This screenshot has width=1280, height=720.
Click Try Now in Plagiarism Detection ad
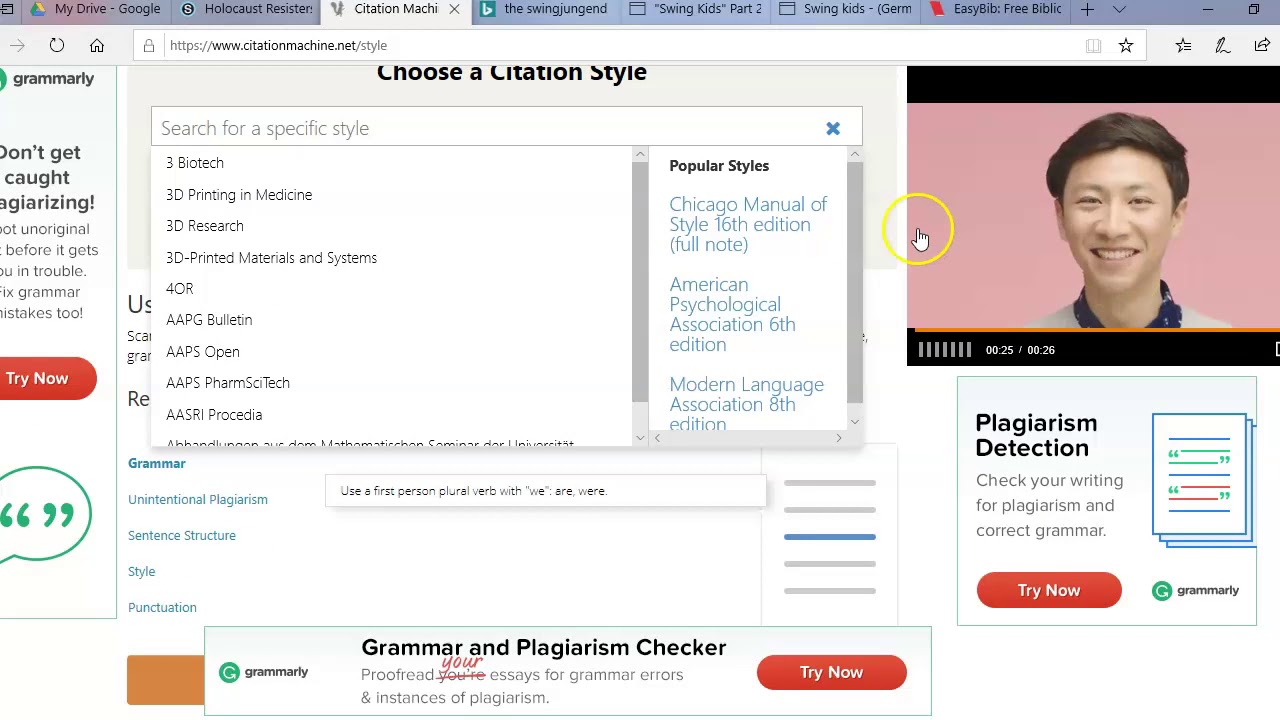(1049, 590)
